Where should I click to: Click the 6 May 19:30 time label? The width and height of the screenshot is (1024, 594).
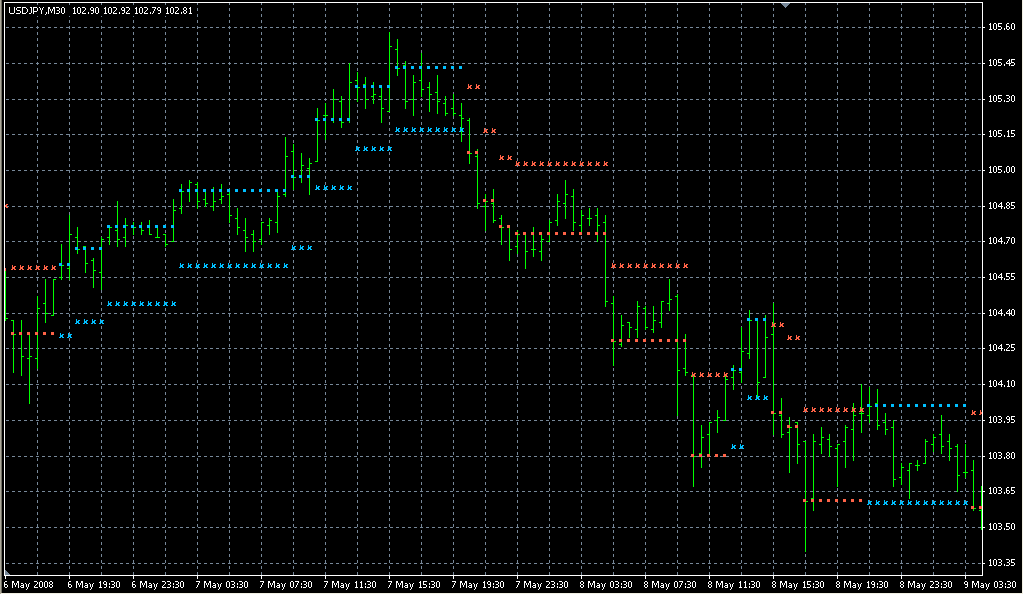click(94, 585)
